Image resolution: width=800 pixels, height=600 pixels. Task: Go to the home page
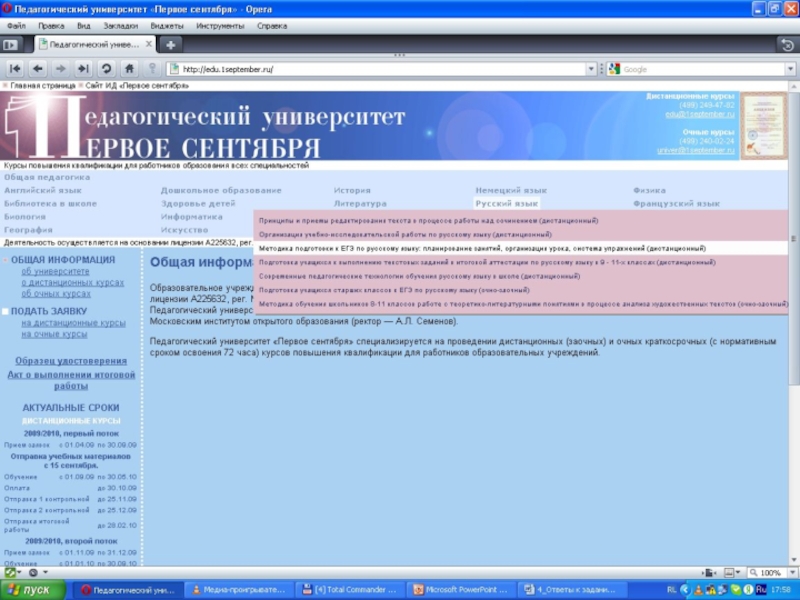129,68
